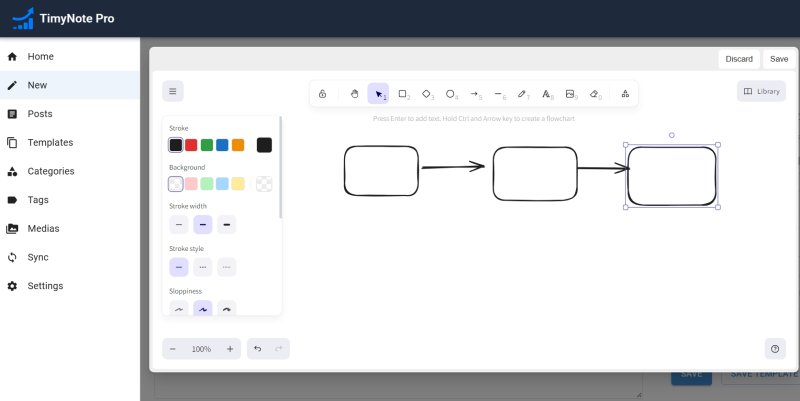This screenshot has width=800, height=401.
Task: Select the Hand pan tool
Action: pyautogui.click(x=354, y=94)
